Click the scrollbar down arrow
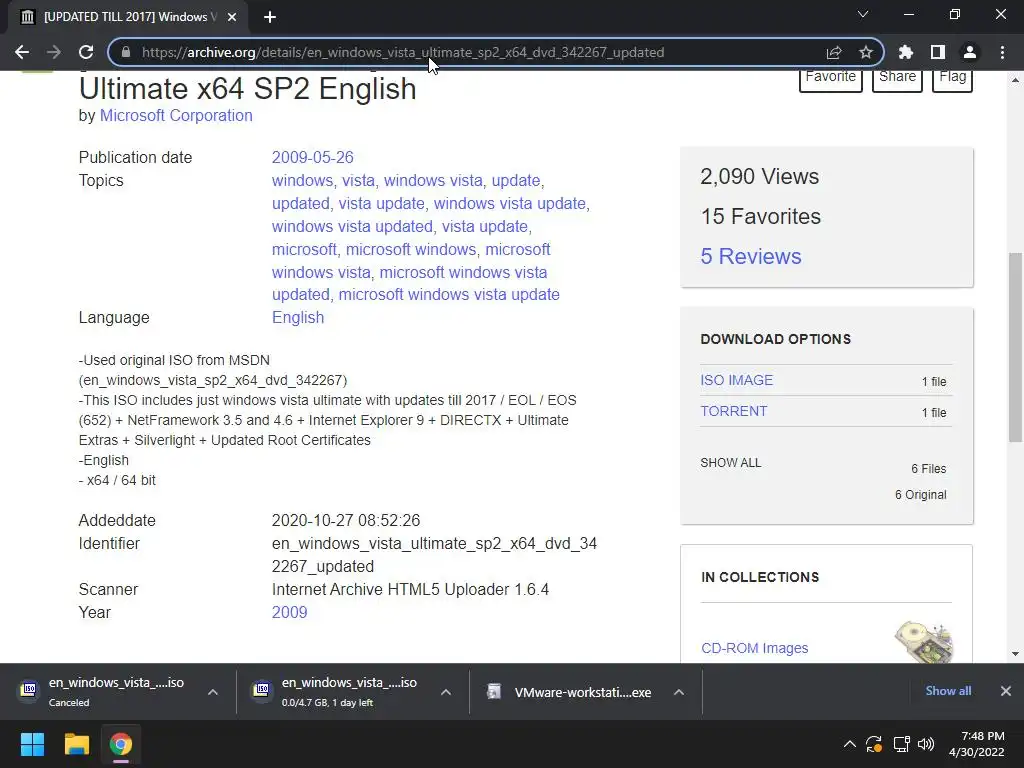 [1015, 654]
